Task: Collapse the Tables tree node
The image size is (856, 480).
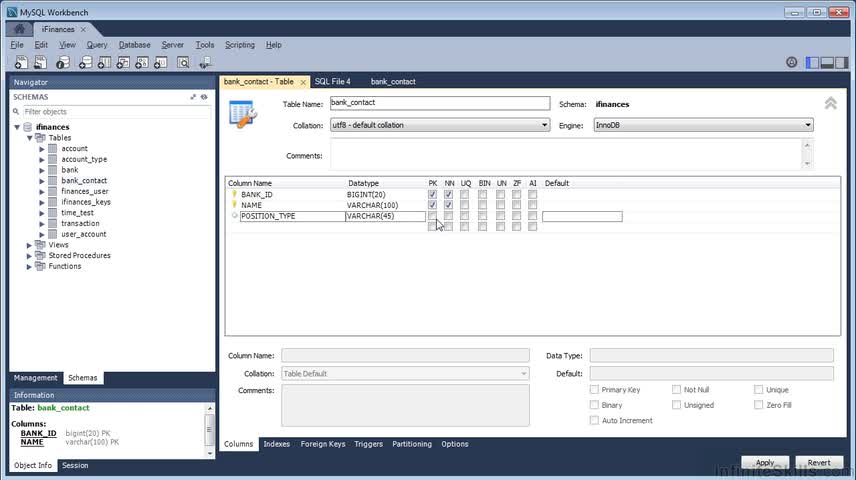Action: coord(29,138)
